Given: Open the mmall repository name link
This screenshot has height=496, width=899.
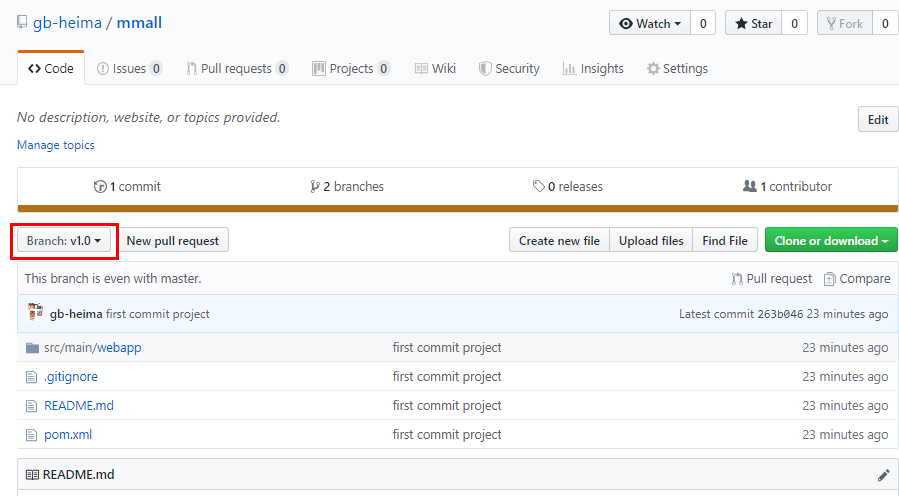Looking at the screenshot, I should click(x=139, y=23).
